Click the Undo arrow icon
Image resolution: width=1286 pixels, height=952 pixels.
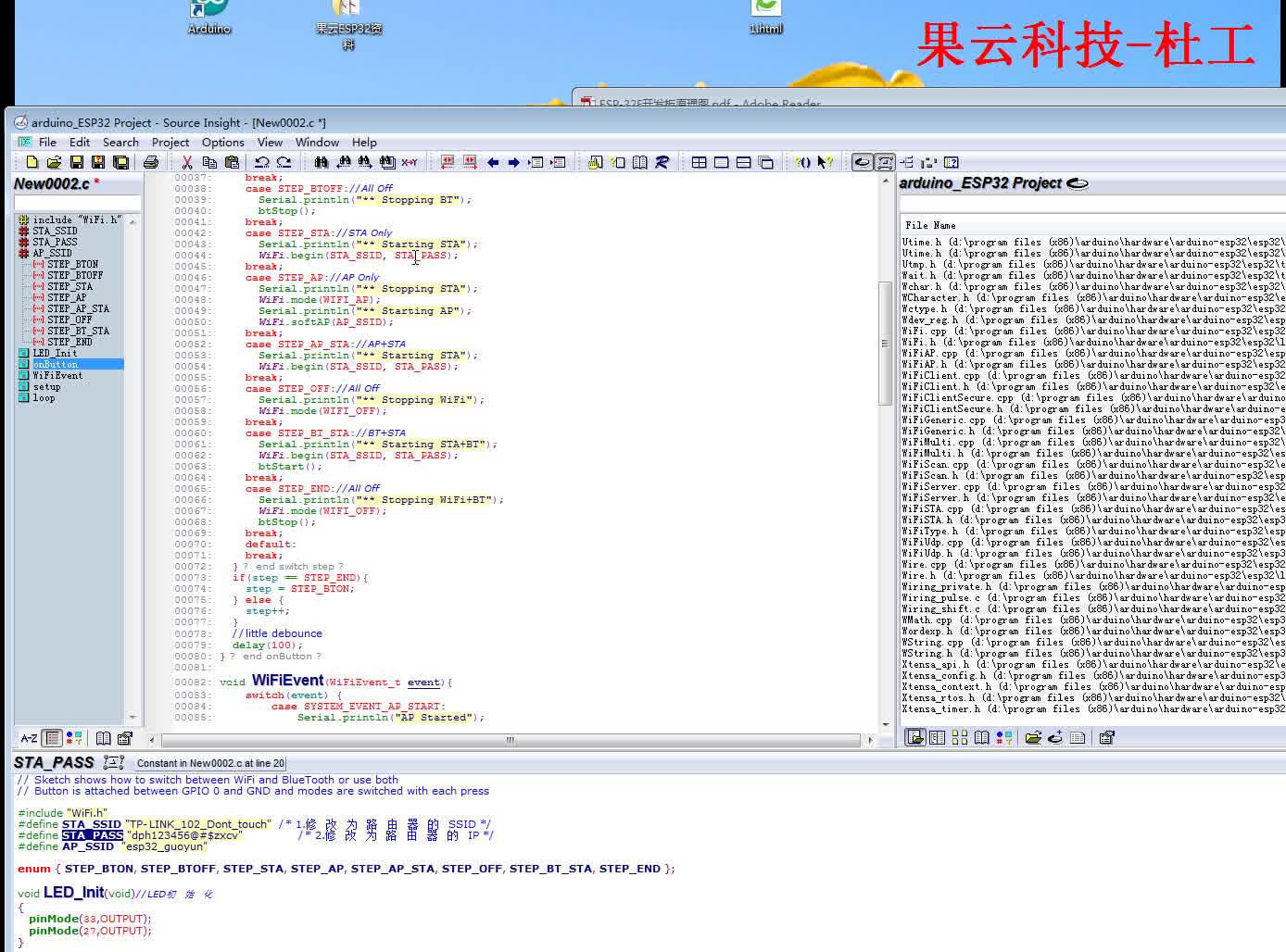click(261, 162)
